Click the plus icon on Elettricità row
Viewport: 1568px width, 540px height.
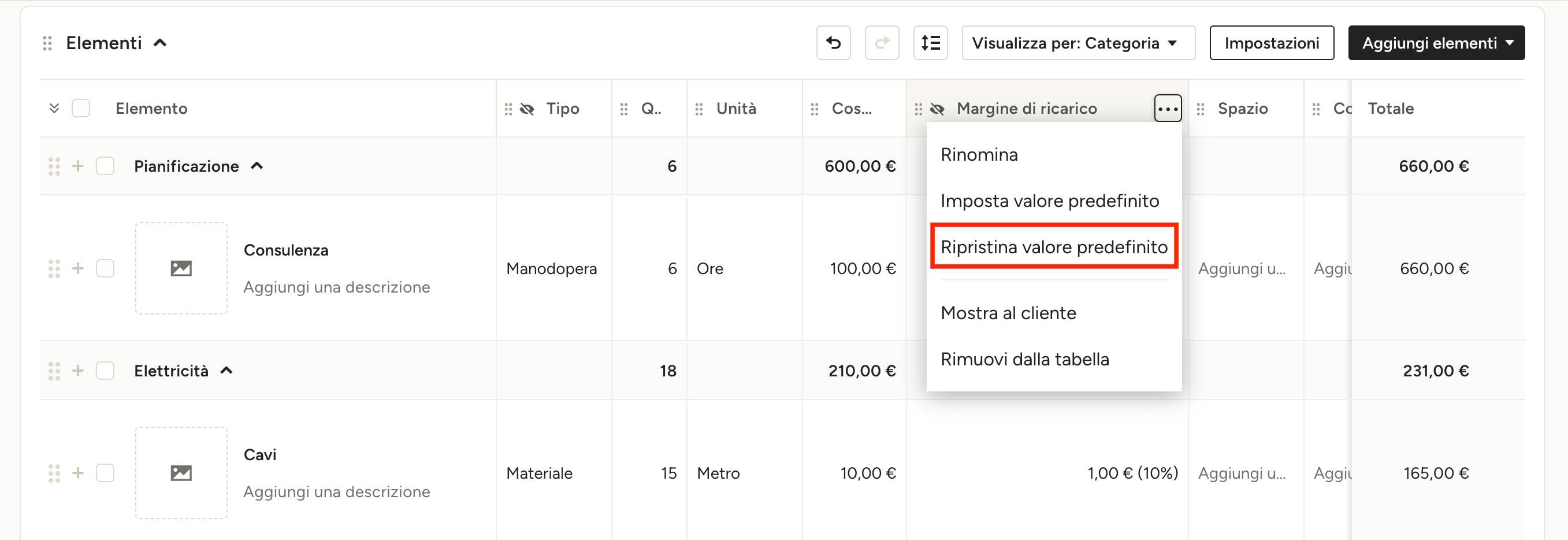[x=78, y=371]
